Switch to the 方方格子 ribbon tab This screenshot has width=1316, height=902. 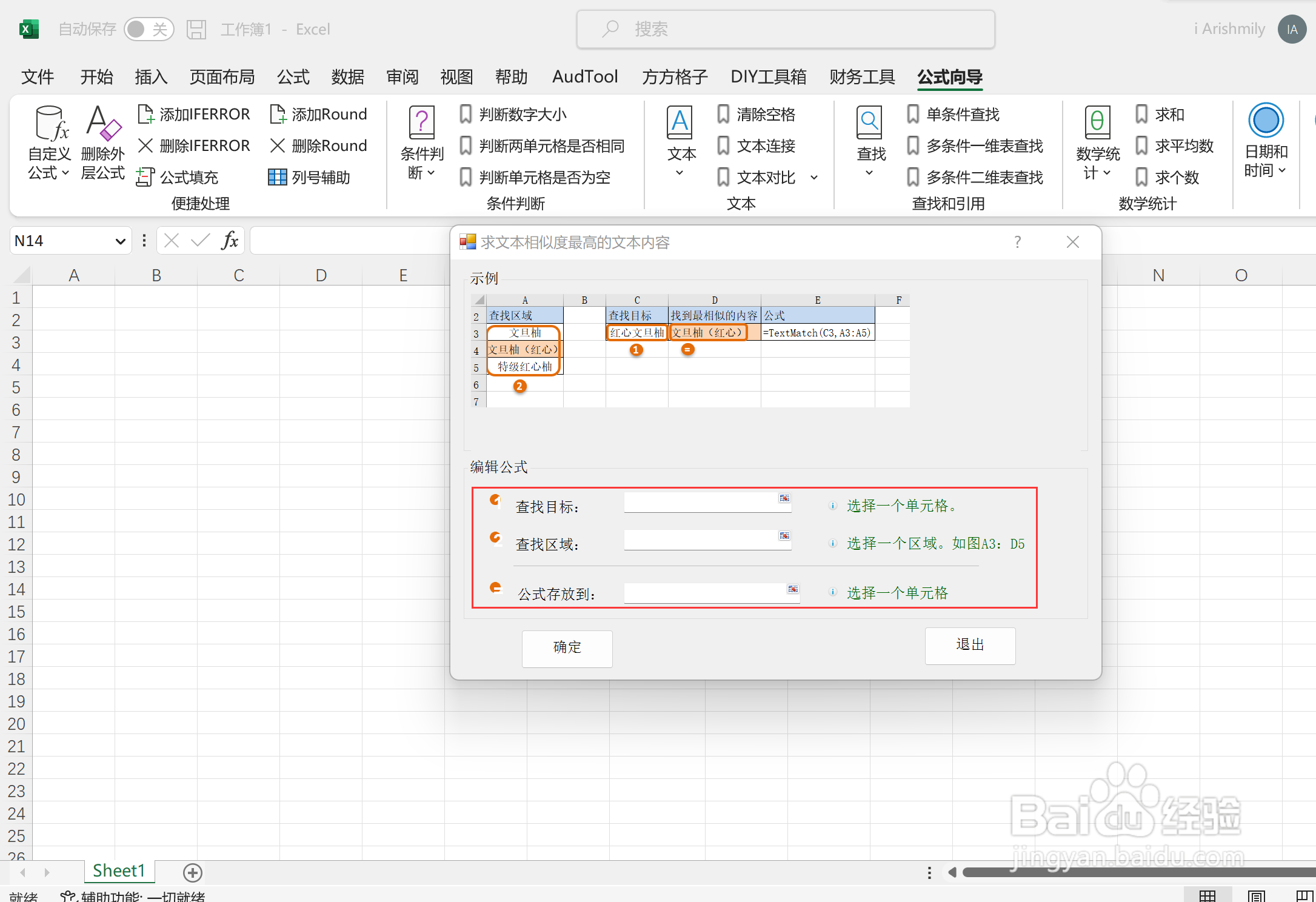pos(675,77)
